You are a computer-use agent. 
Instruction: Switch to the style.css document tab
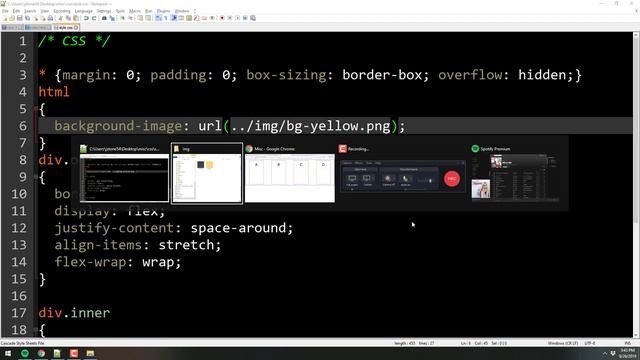pos(65,27)
